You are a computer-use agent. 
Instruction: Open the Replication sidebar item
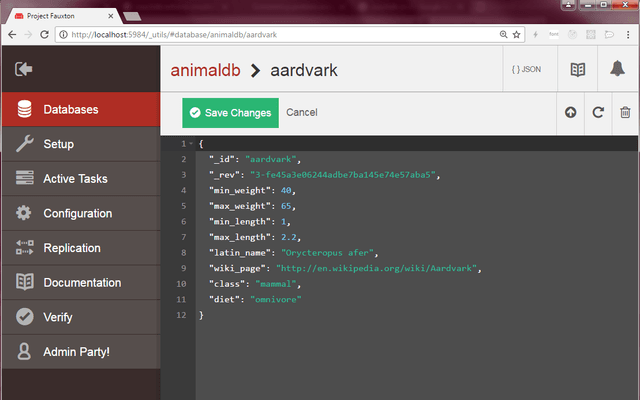pos(81,248)
